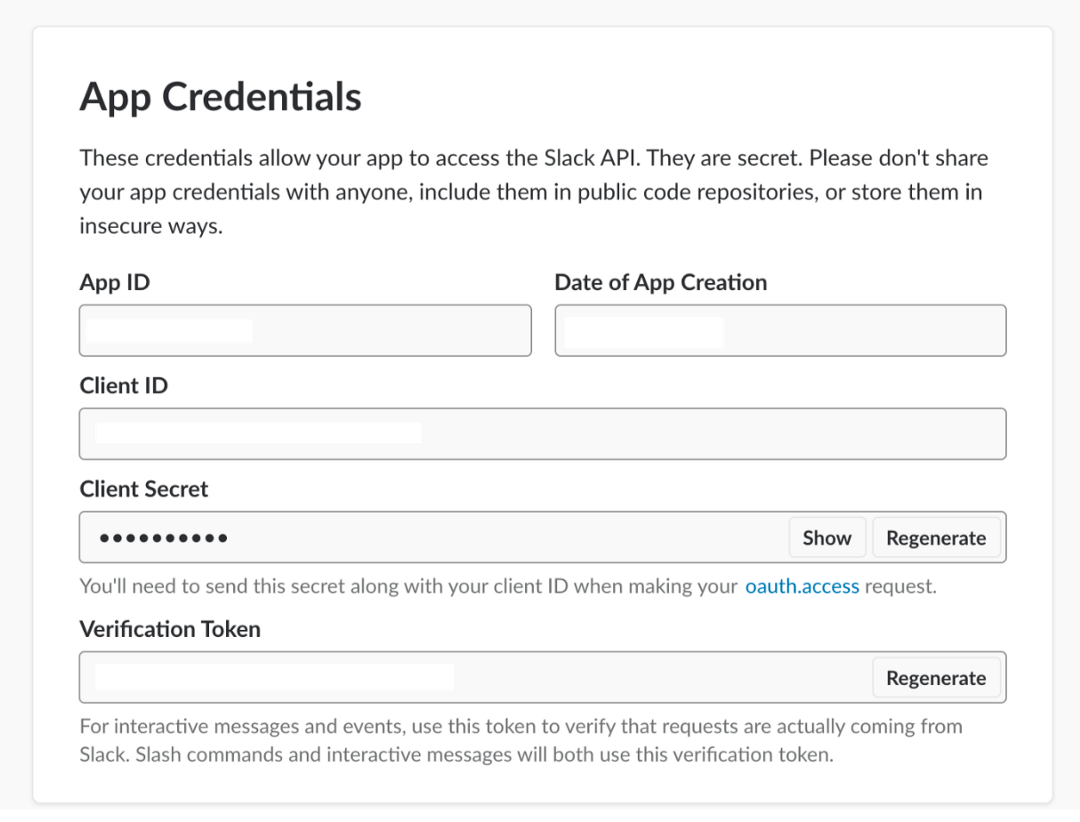
Task: Regenerate the Verification Token
Action: 935,678
